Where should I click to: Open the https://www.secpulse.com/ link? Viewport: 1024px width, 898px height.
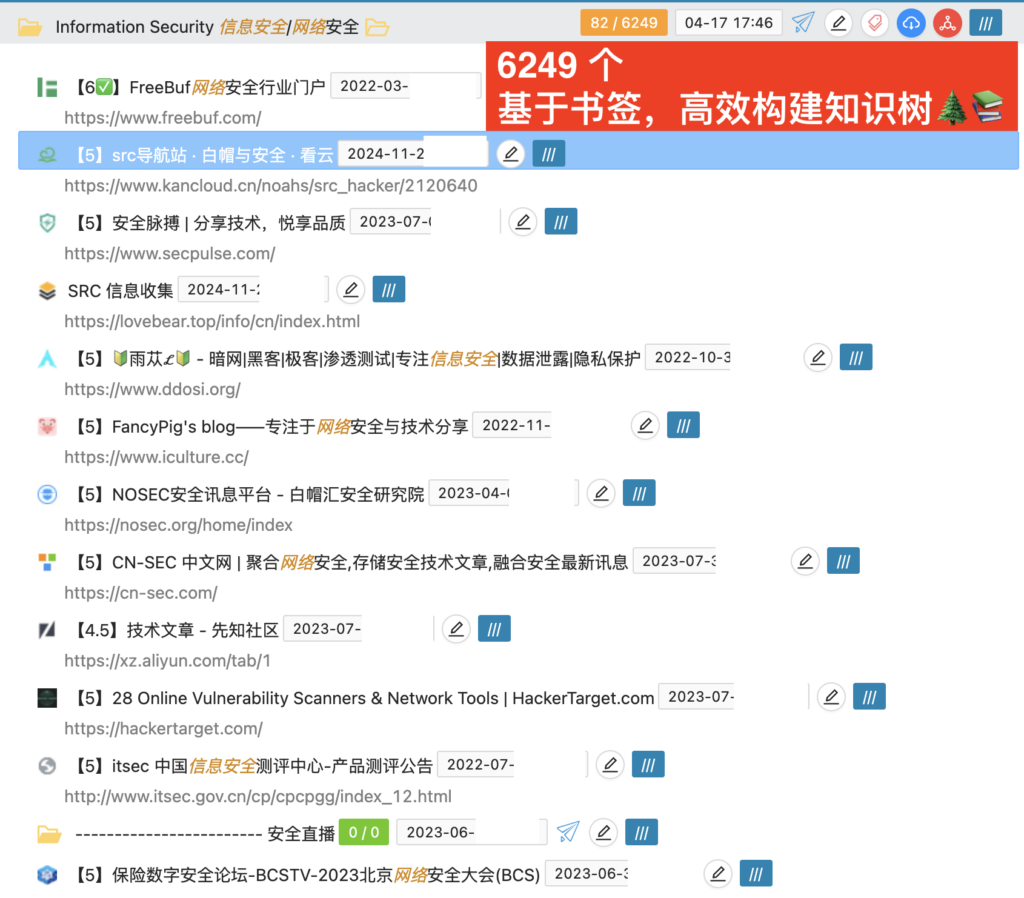[x=170, y=254]
